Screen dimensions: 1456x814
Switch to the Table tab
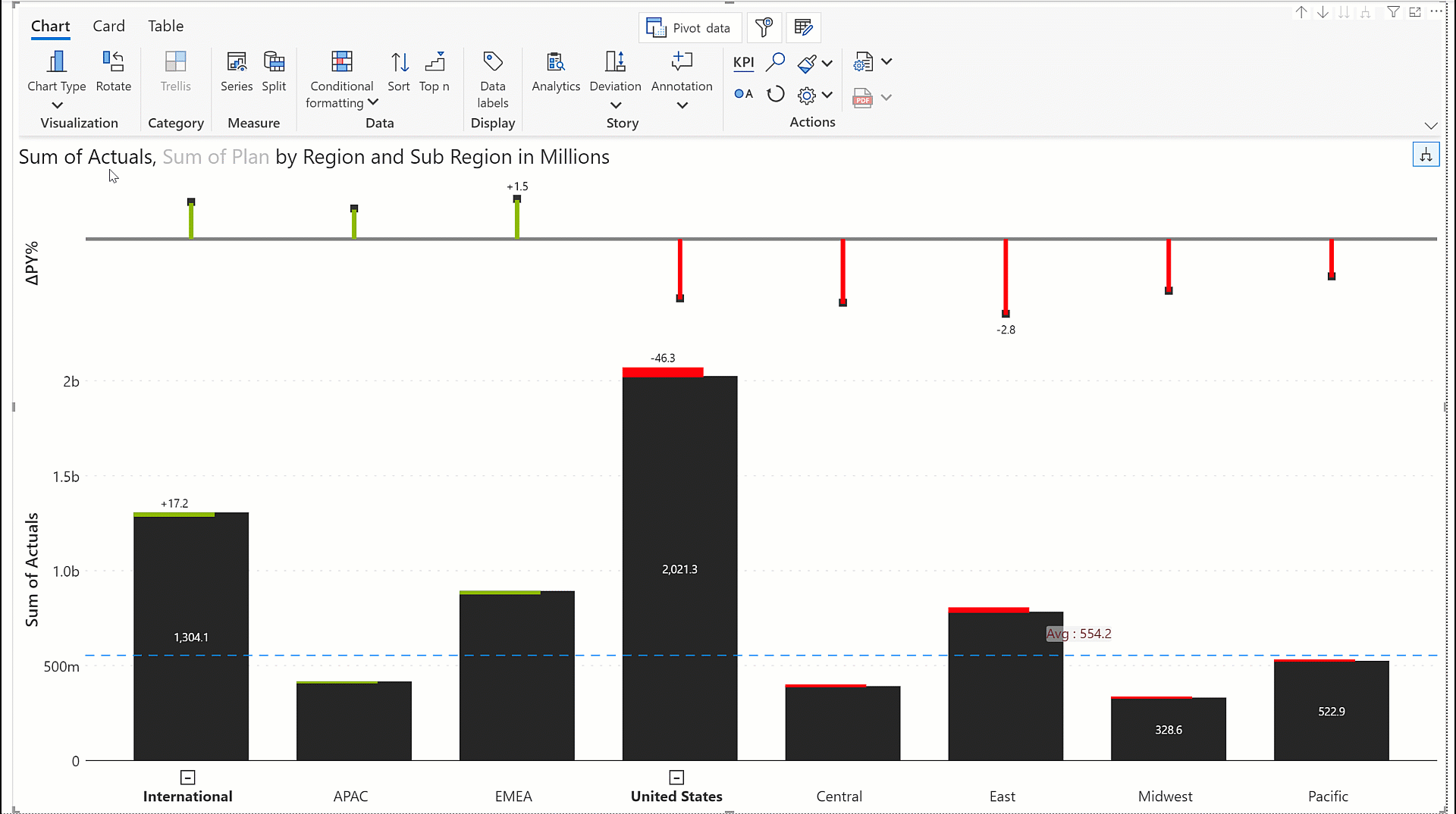[165, 26]
